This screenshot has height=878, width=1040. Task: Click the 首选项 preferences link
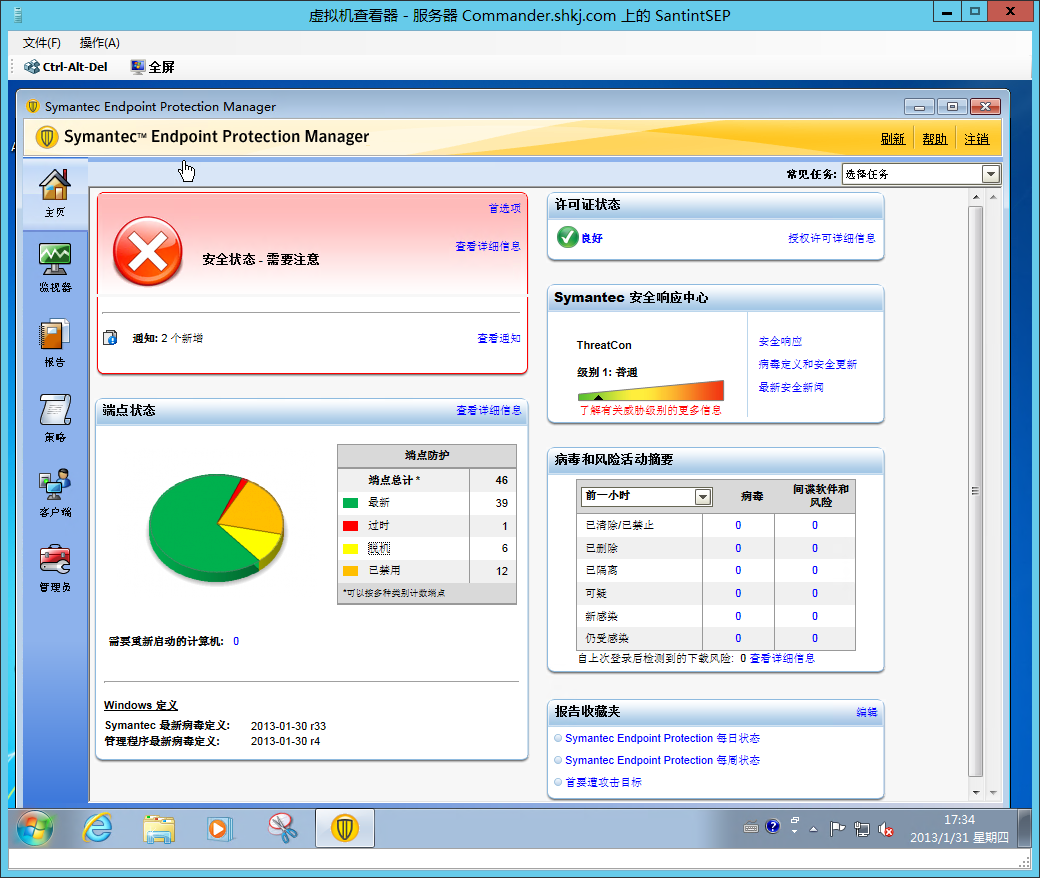coord(505,208)
